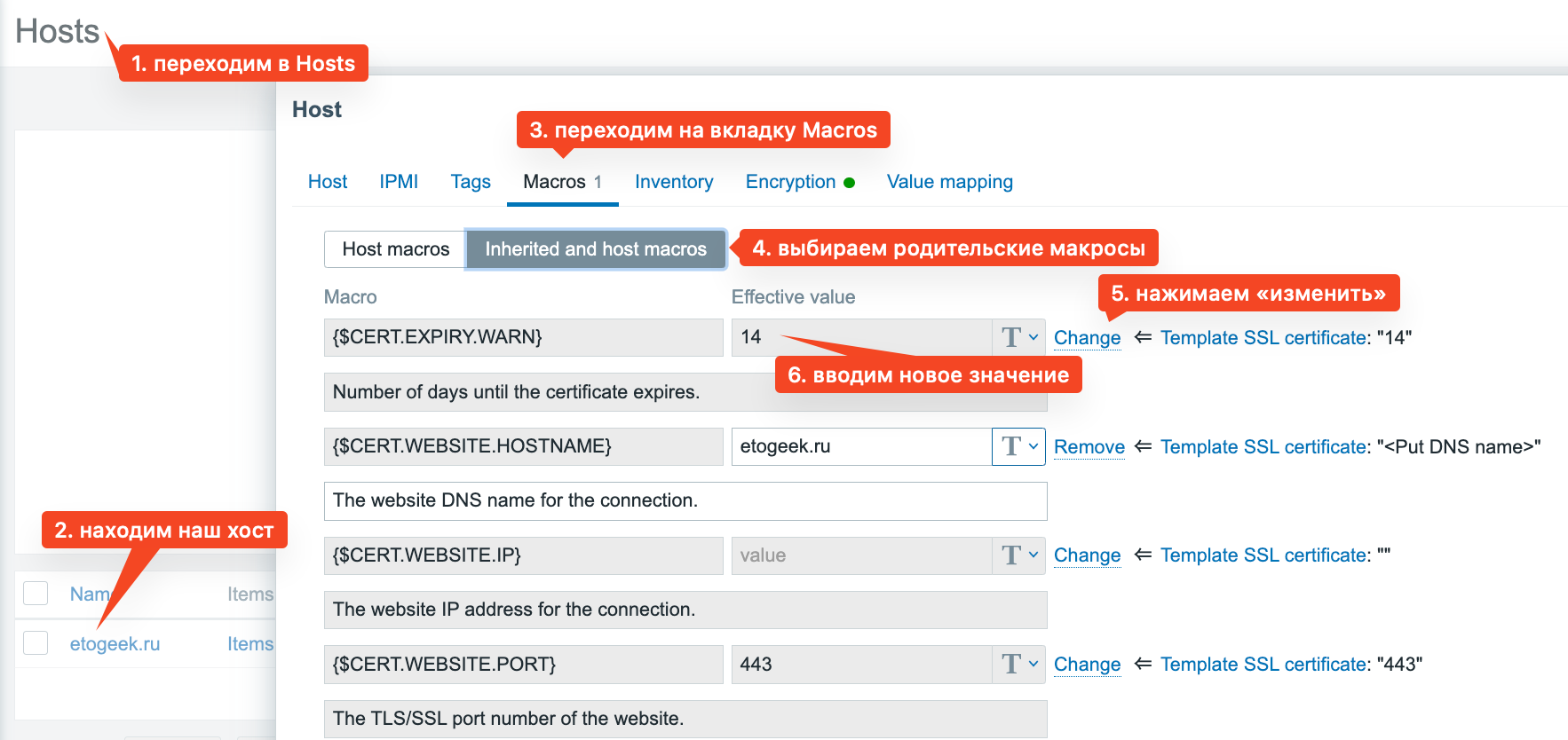This screenshot has height=740, width=1568.
Task: Remove the {$CERT.WEBSITE.HOSTNAME} macro override
Action: 1089,447
